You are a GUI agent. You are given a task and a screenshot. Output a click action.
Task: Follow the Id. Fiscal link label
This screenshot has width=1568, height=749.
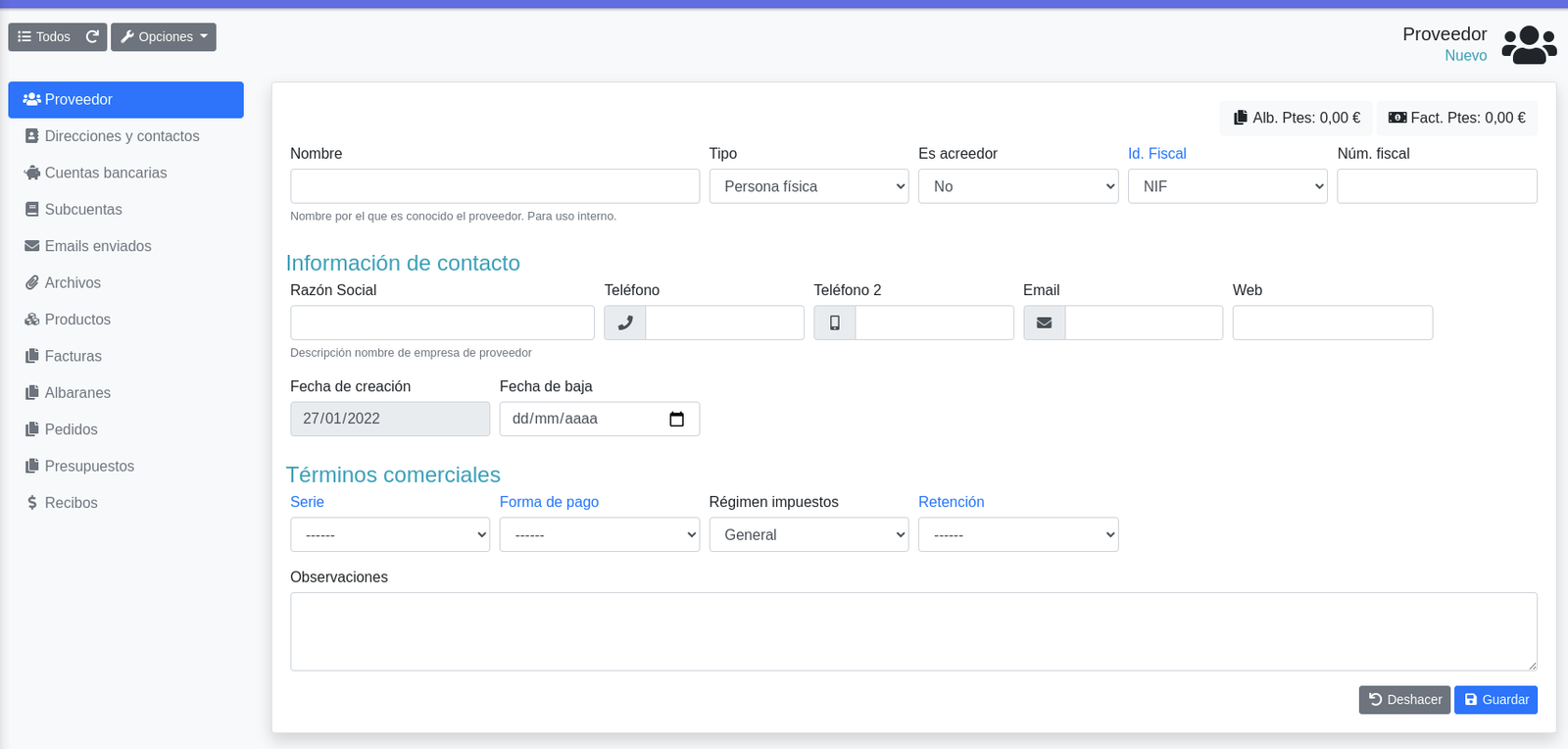[1156, 154]
